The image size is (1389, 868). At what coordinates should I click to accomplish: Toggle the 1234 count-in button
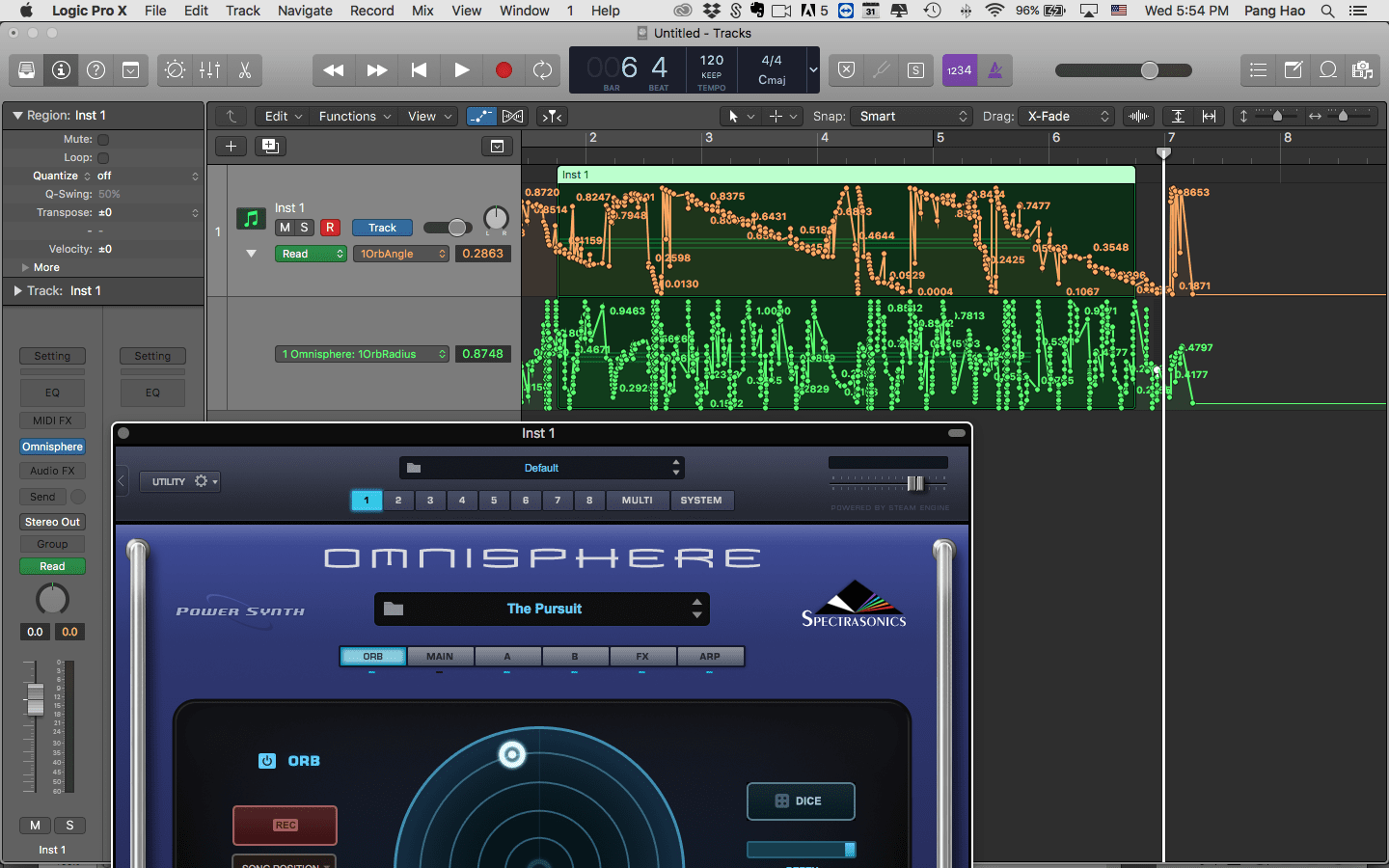[960, 70]
